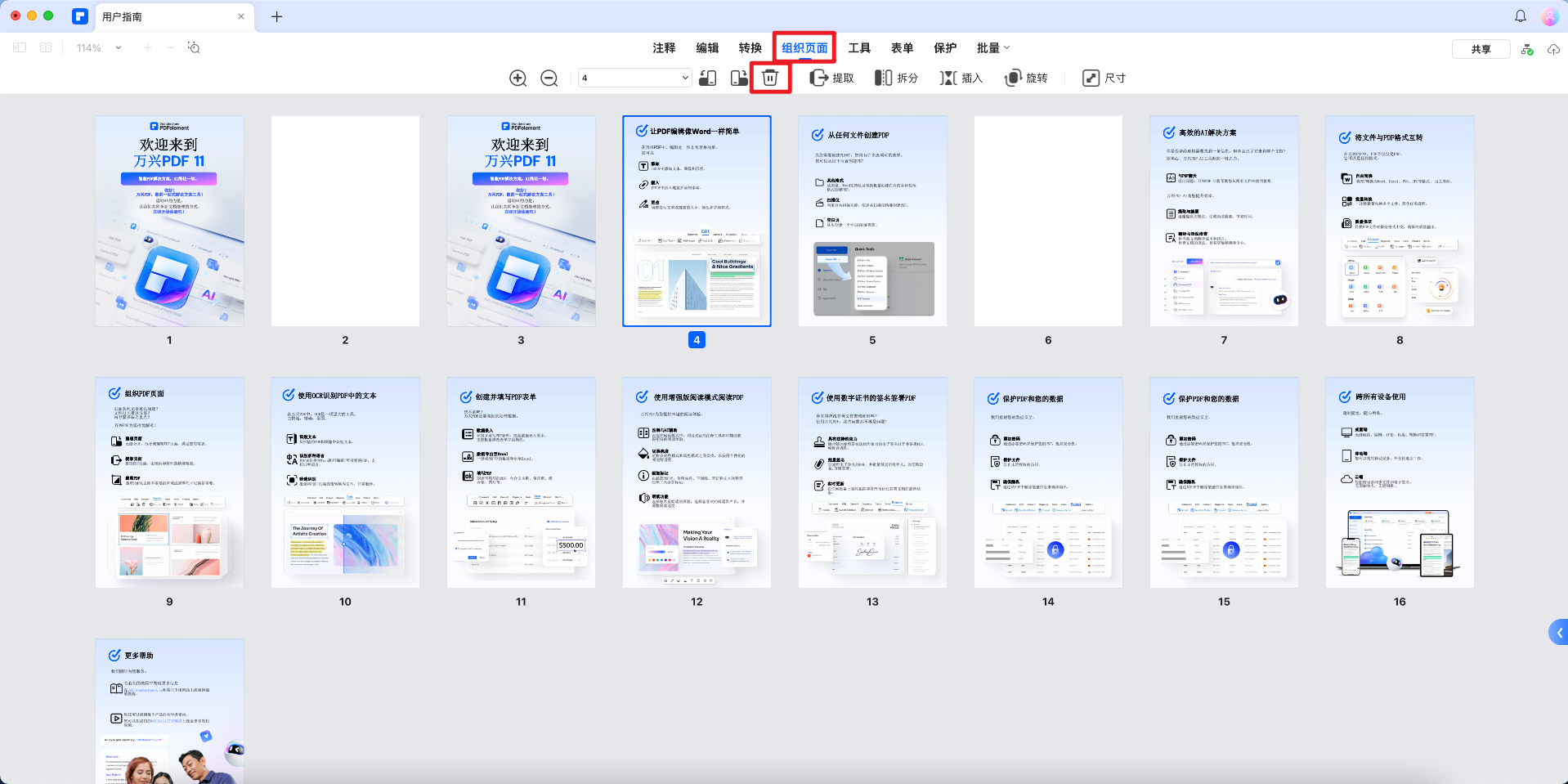
Task: Open the notification bell
Action: 1519,16
